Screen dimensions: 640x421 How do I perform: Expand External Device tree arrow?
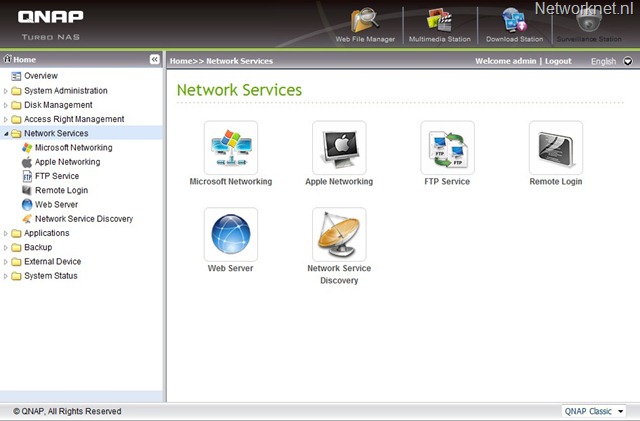click(x=5, y=262)
